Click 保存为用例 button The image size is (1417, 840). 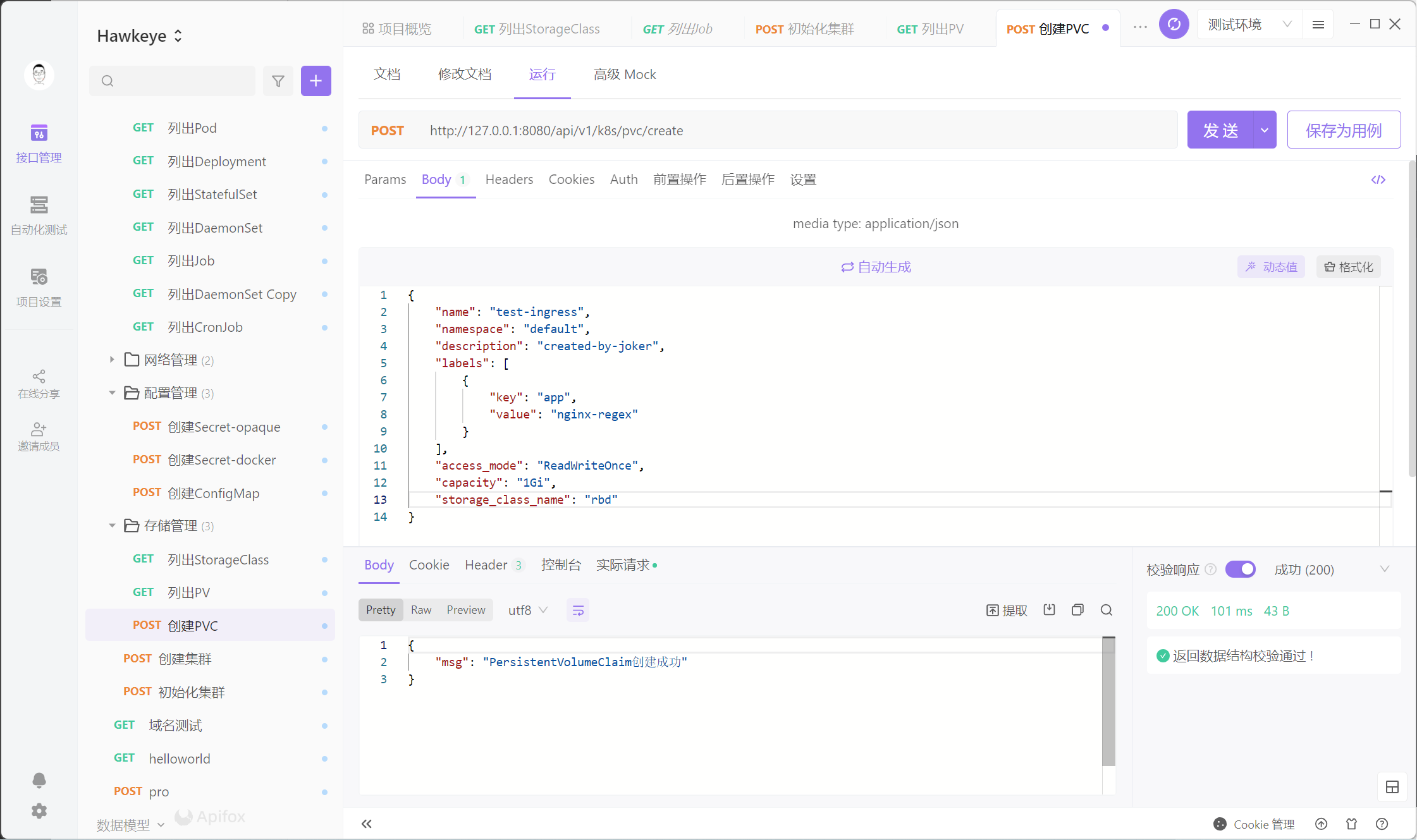pos(1344,130)
